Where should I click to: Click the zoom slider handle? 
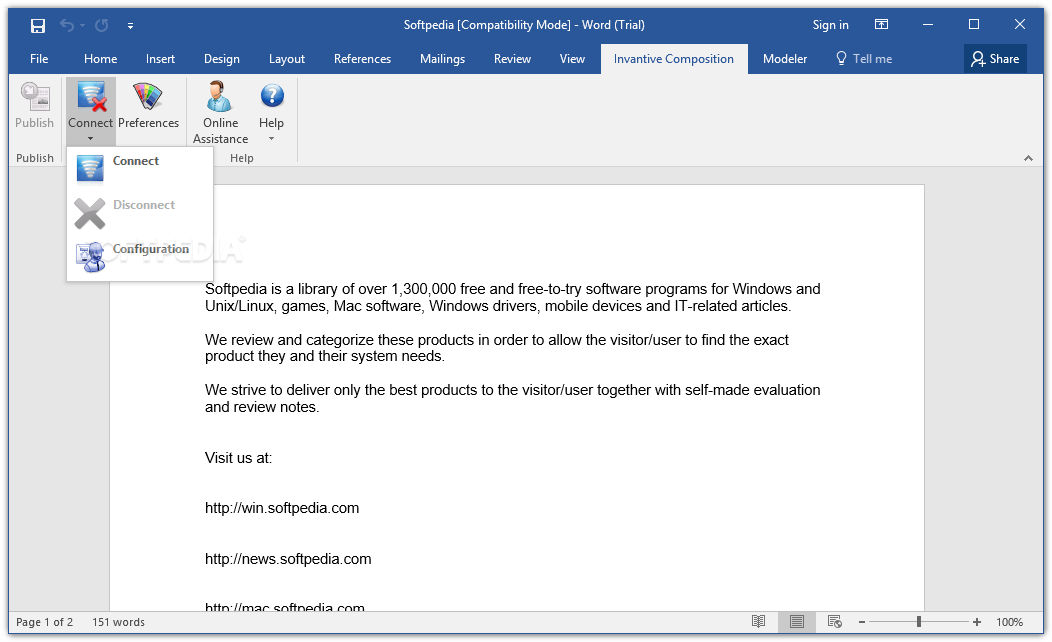[x=919, y=623]
